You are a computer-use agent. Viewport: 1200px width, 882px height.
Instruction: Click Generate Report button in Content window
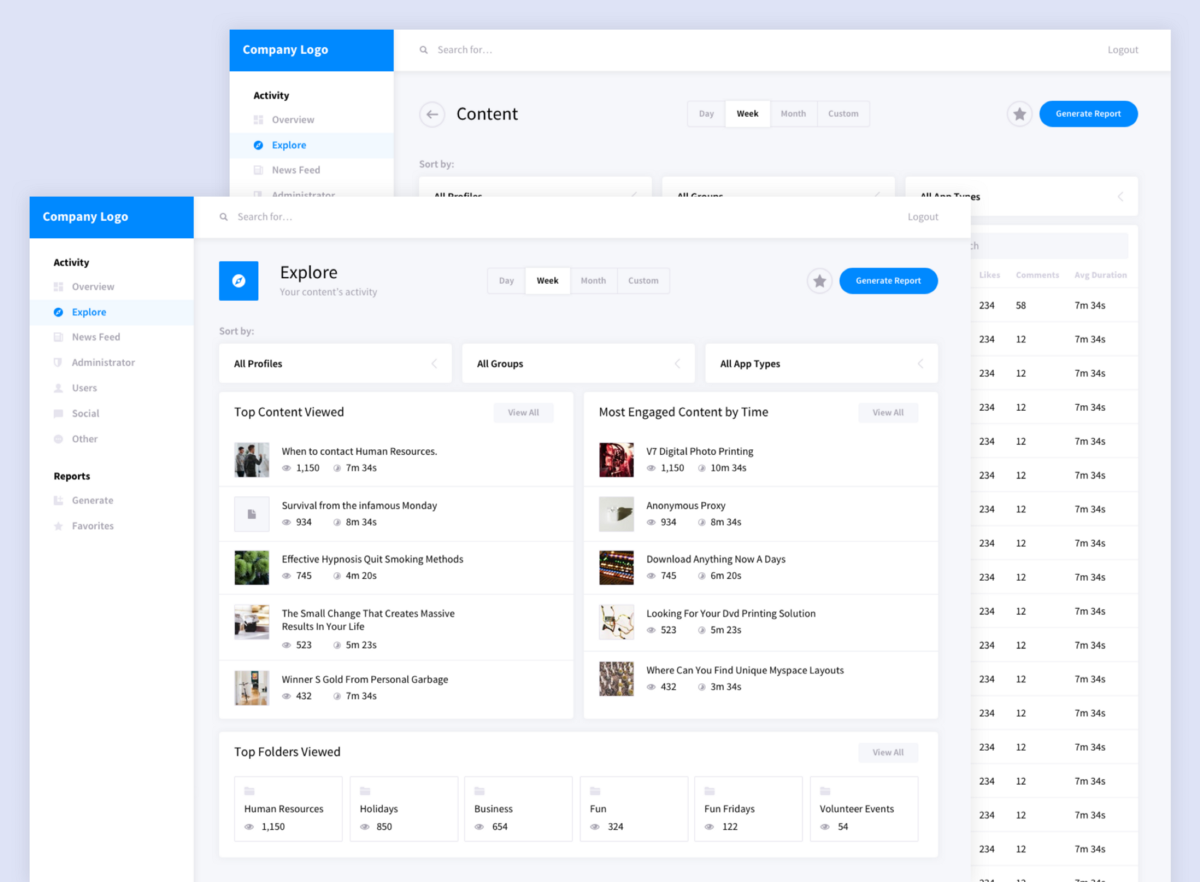click(1089, 114)
